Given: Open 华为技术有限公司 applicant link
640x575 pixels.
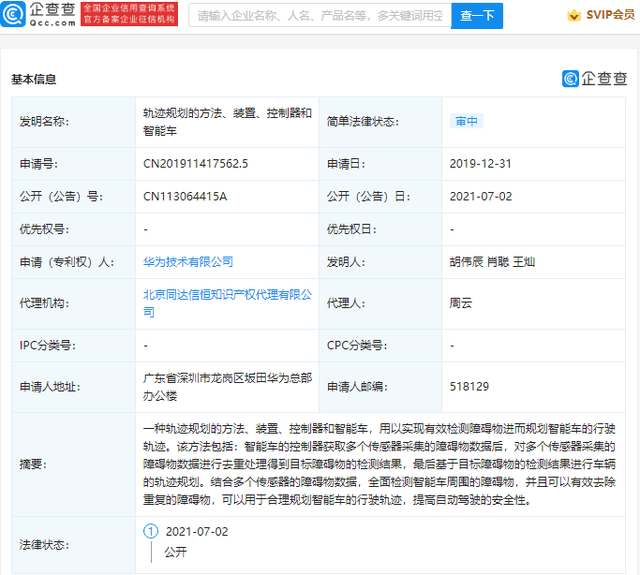Looking at the screenshot, I should click(x=188, y=262).
